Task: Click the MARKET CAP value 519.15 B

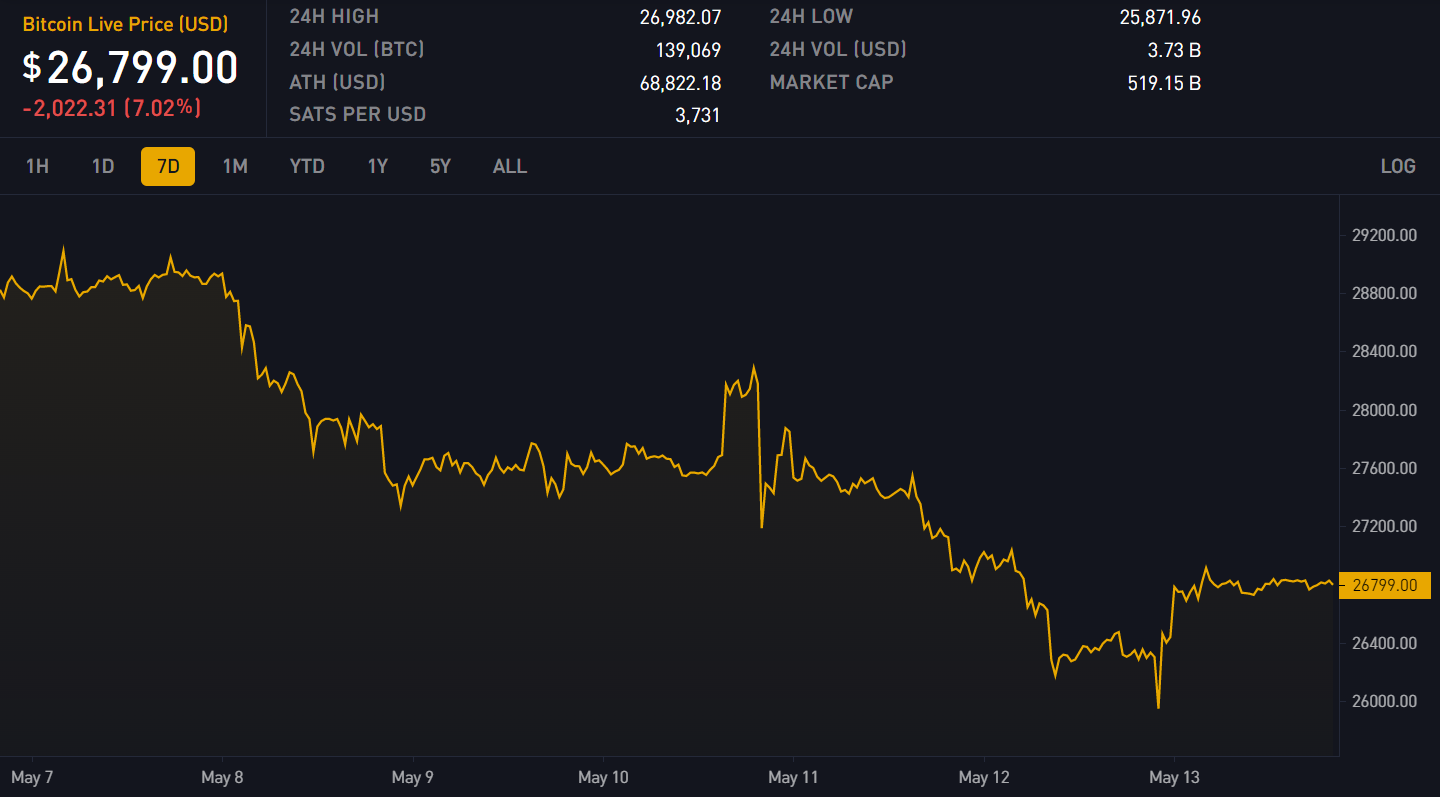Action: 1164,83
